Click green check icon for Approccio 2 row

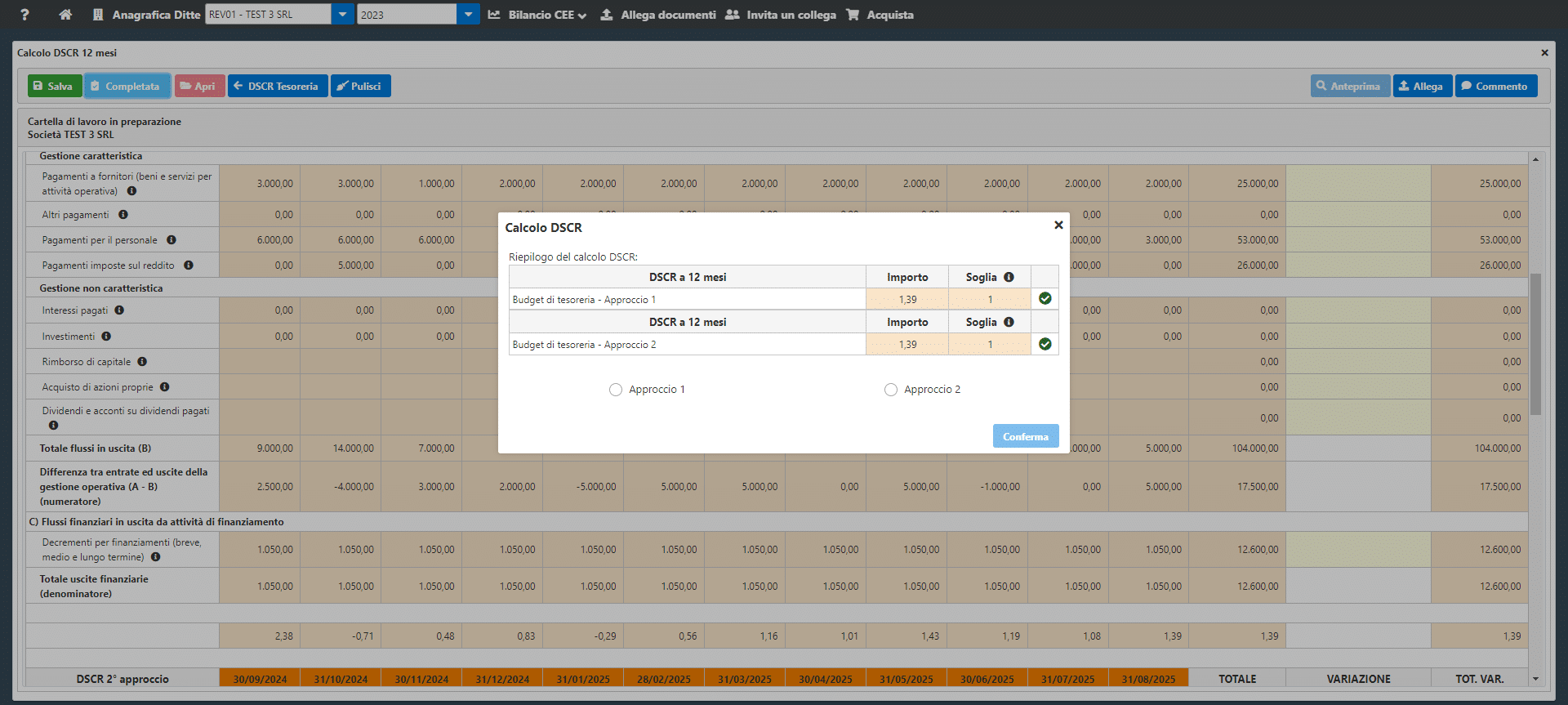pyautogui.click(x=1045, y=344)
